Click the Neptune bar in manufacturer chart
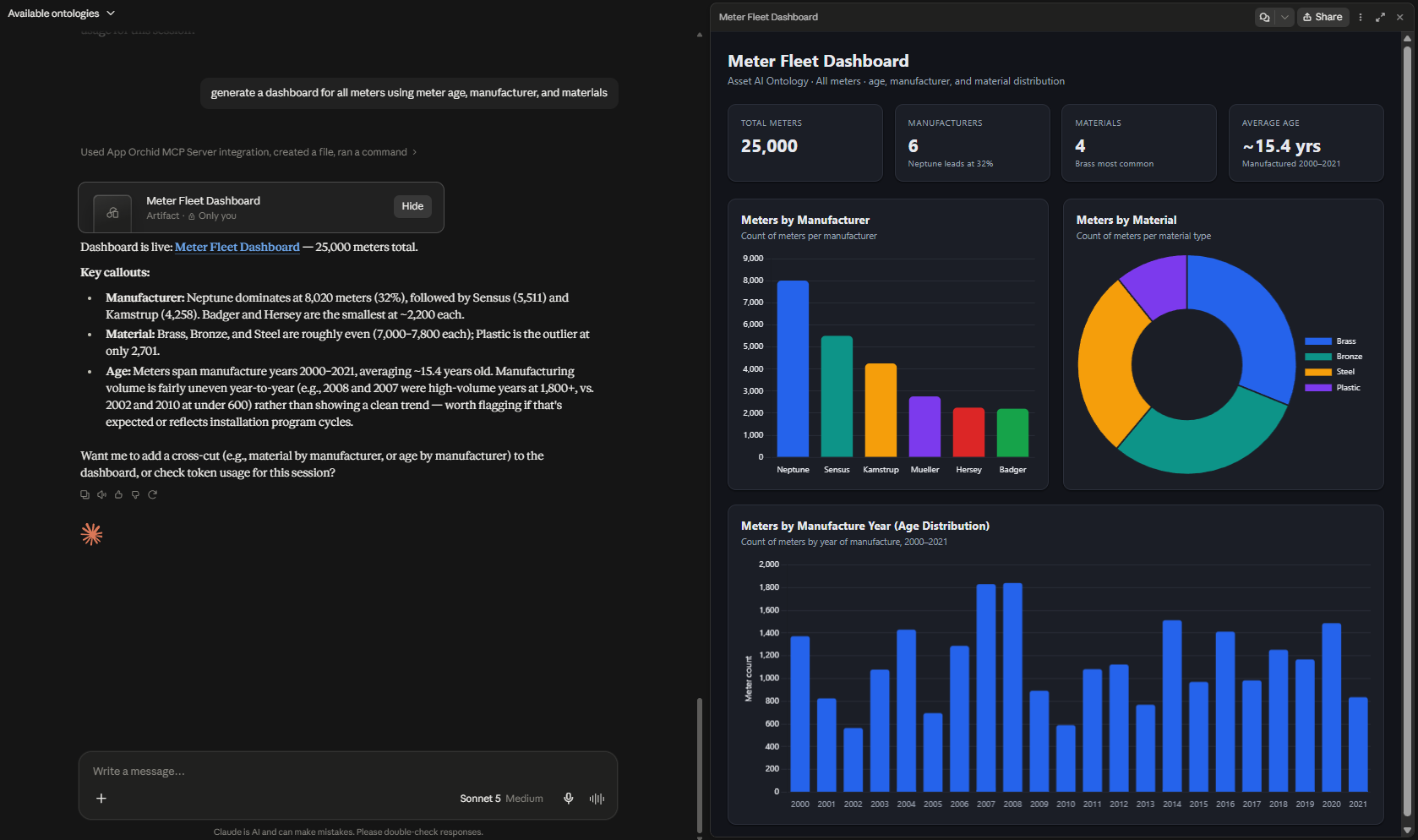 click(793, 368)
